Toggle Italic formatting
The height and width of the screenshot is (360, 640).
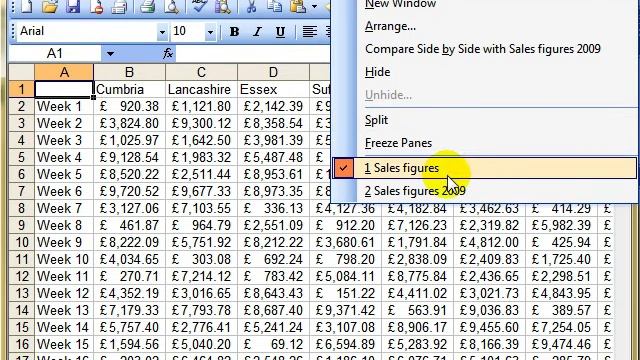257,32
